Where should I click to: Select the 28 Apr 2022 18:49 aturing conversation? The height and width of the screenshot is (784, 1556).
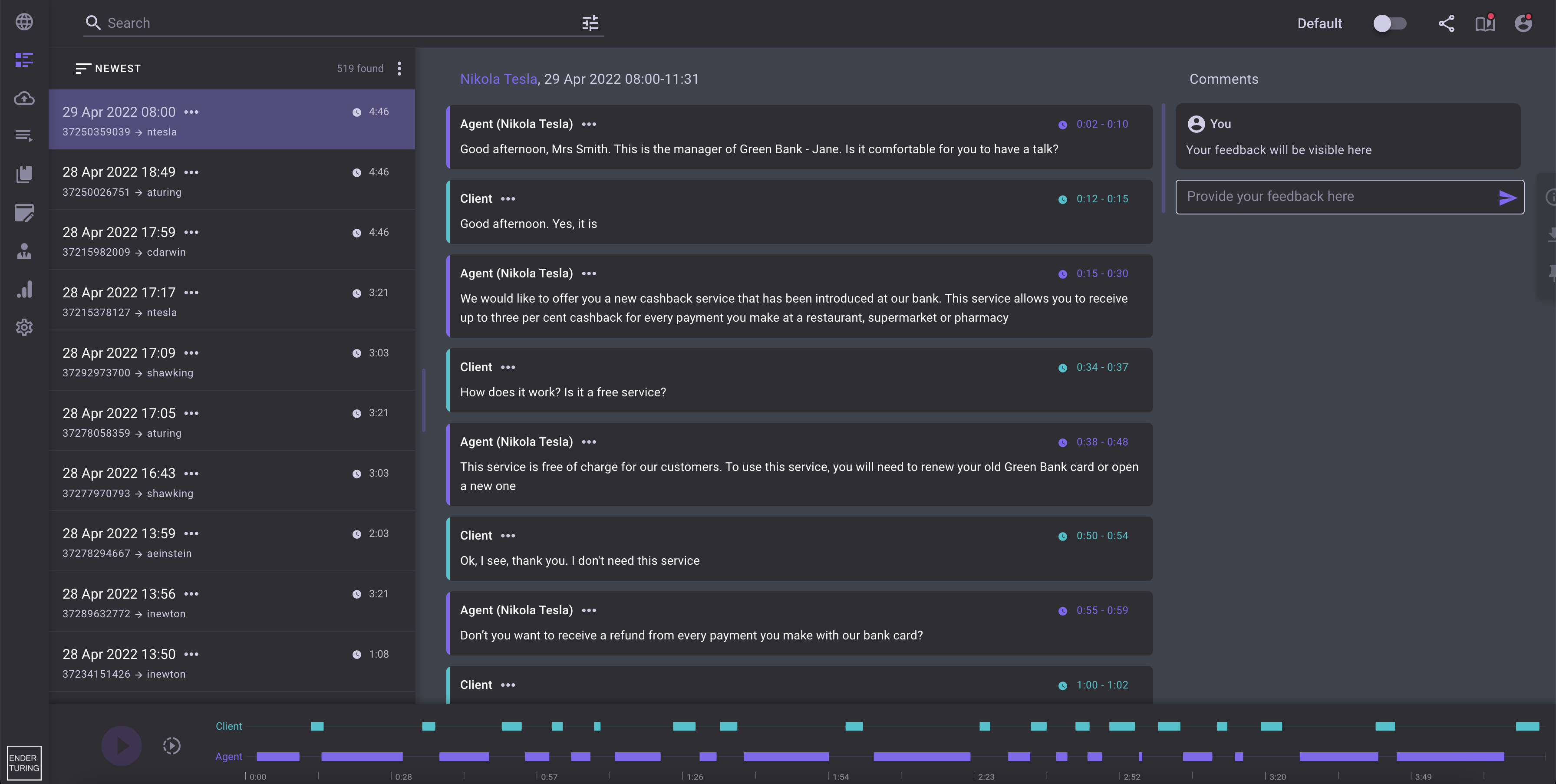(231, 179)
